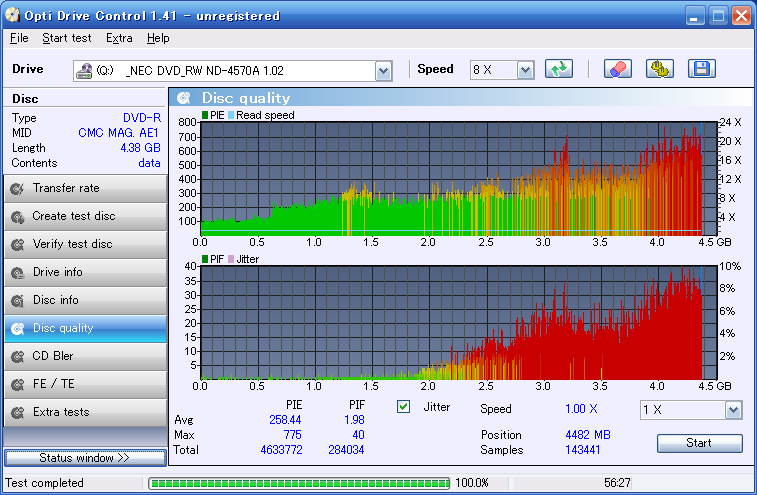Viewport: 757px width, 495px height.
Task: Click the Opti Drive Control title bar icon
Action: [12, 15]
